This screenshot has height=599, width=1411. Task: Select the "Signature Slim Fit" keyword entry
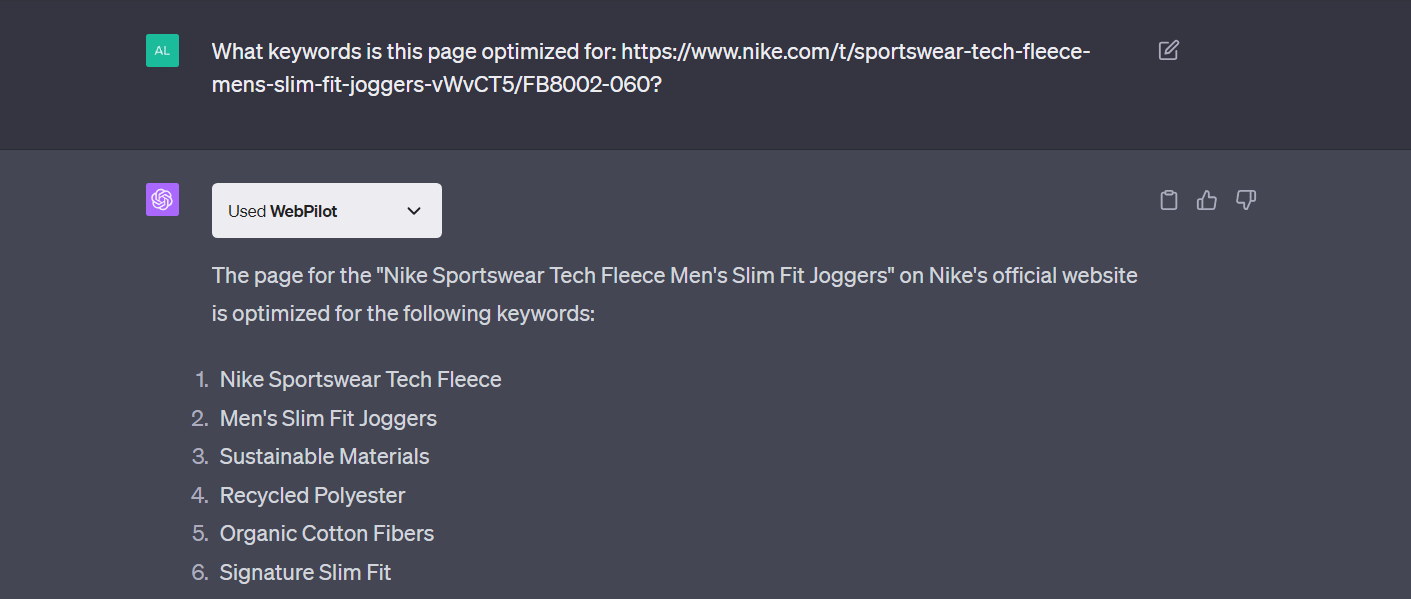305,573
